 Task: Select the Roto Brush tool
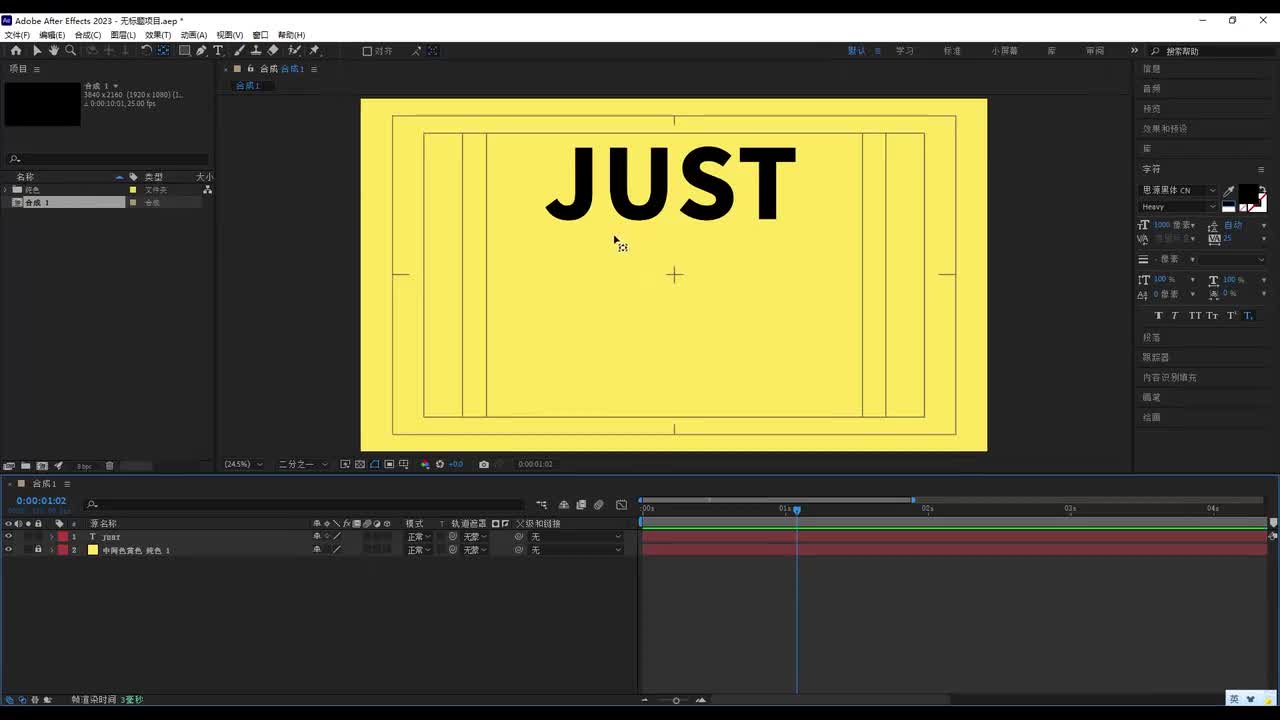click(294, 50)
